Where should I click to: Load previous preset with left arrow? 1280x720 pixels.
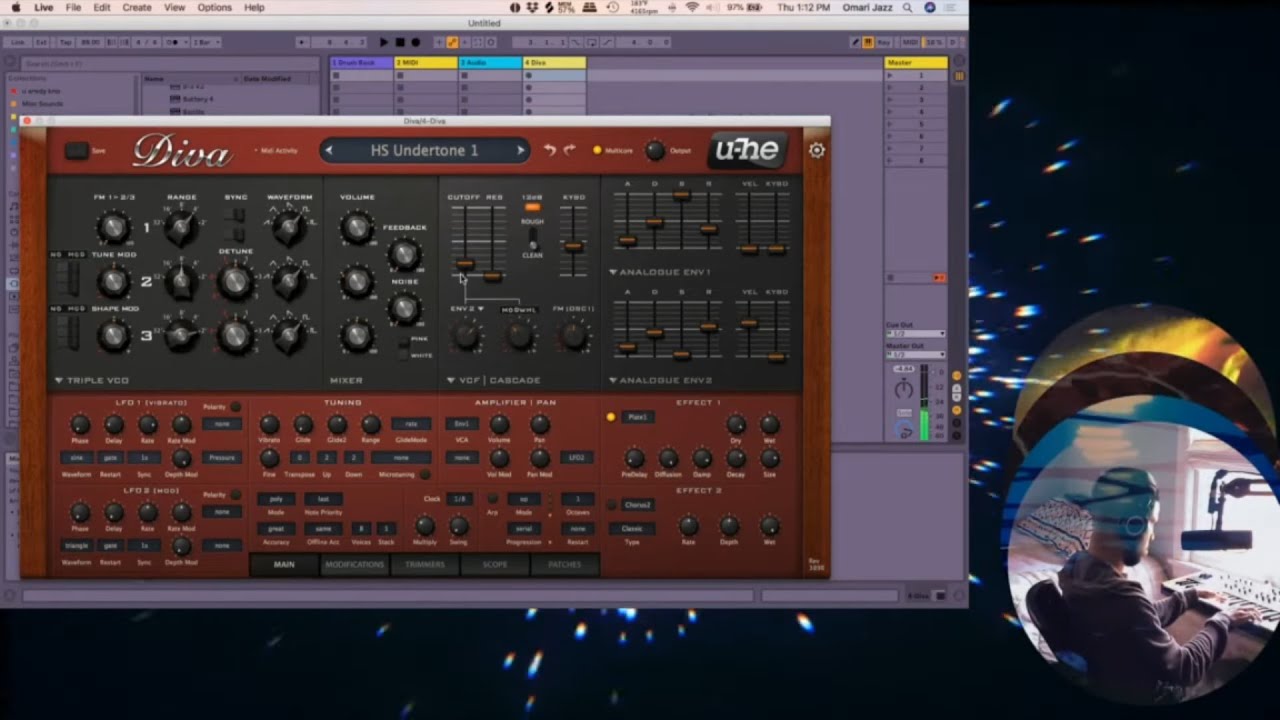click(x=329, y=151)
